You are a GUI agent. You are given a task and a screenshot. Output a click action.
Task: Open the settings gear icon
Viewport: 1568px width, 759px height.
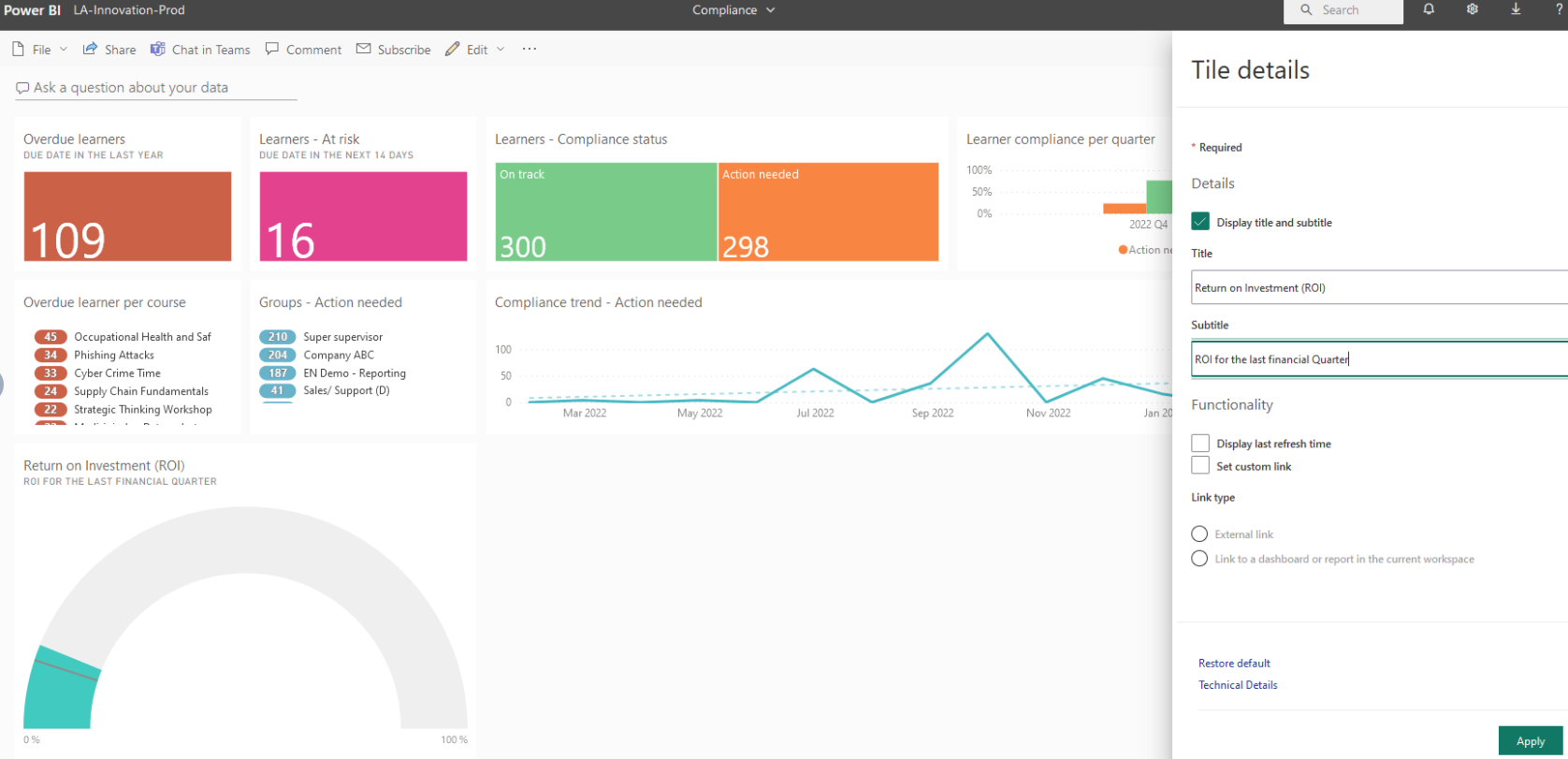click(1472, 9)
